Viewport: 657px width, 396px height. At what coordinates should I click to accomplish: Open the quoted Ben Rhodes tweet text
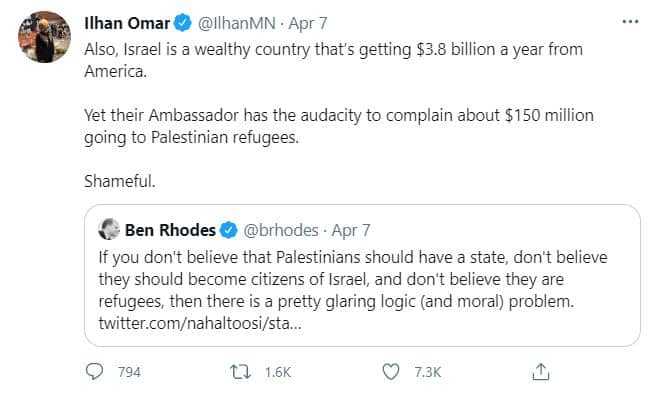click(353, 279)
